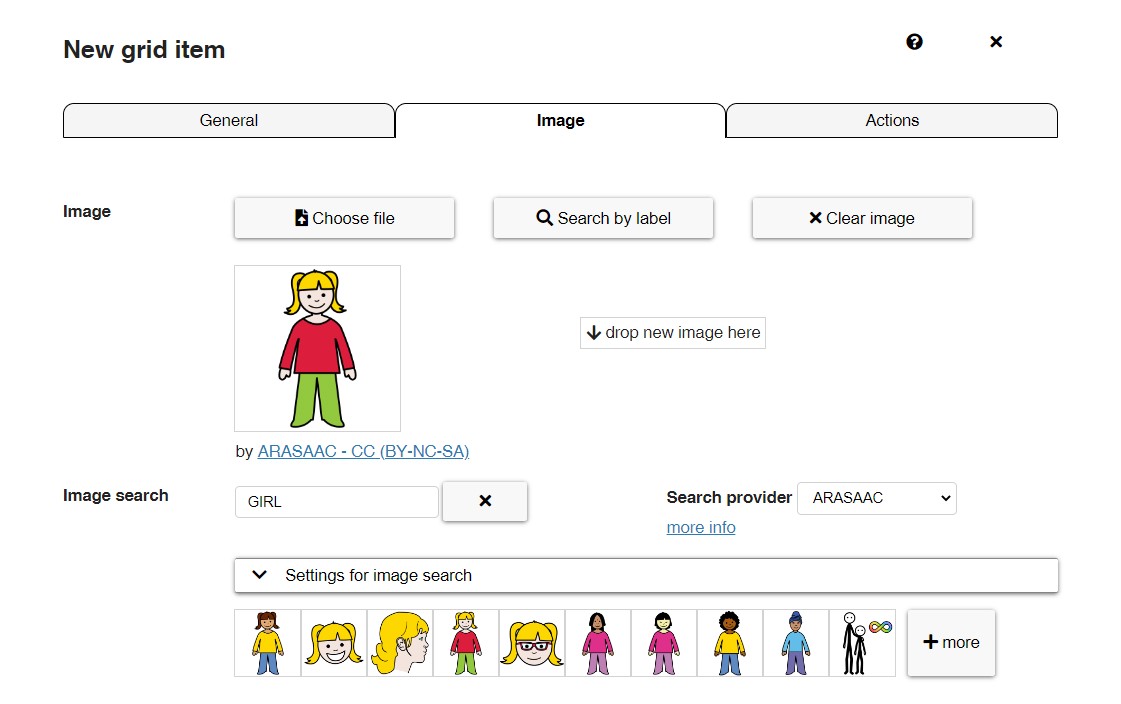
Task: Clear the GIRL search text using X button
Action: click(x=485, y=501)
